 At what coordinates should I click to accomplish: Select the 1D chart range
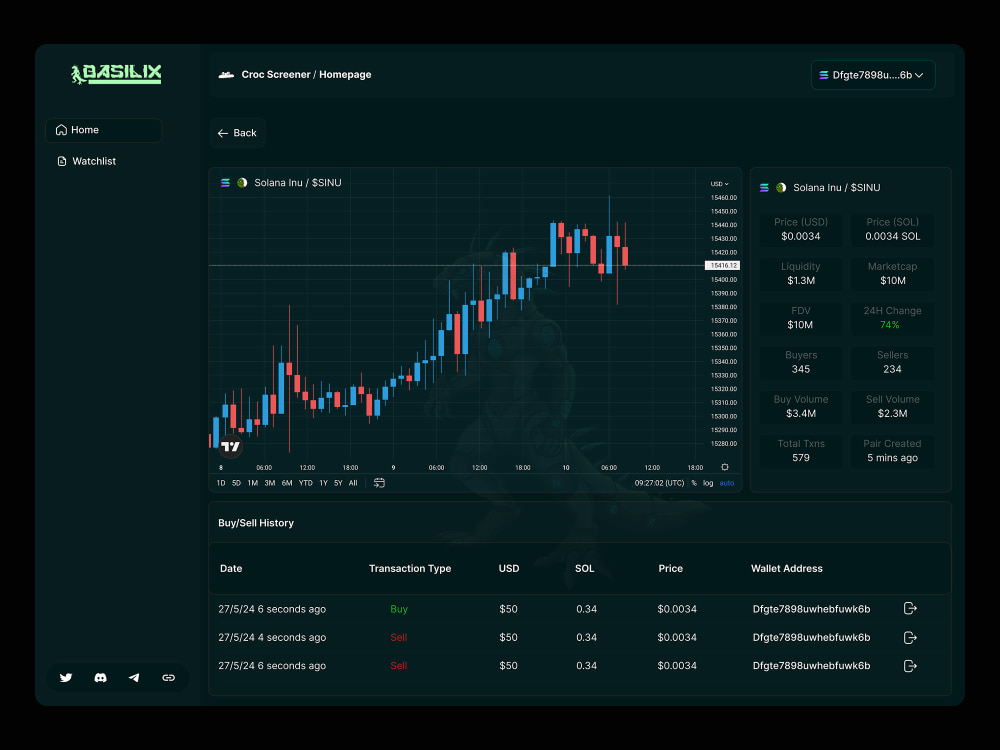221,483
